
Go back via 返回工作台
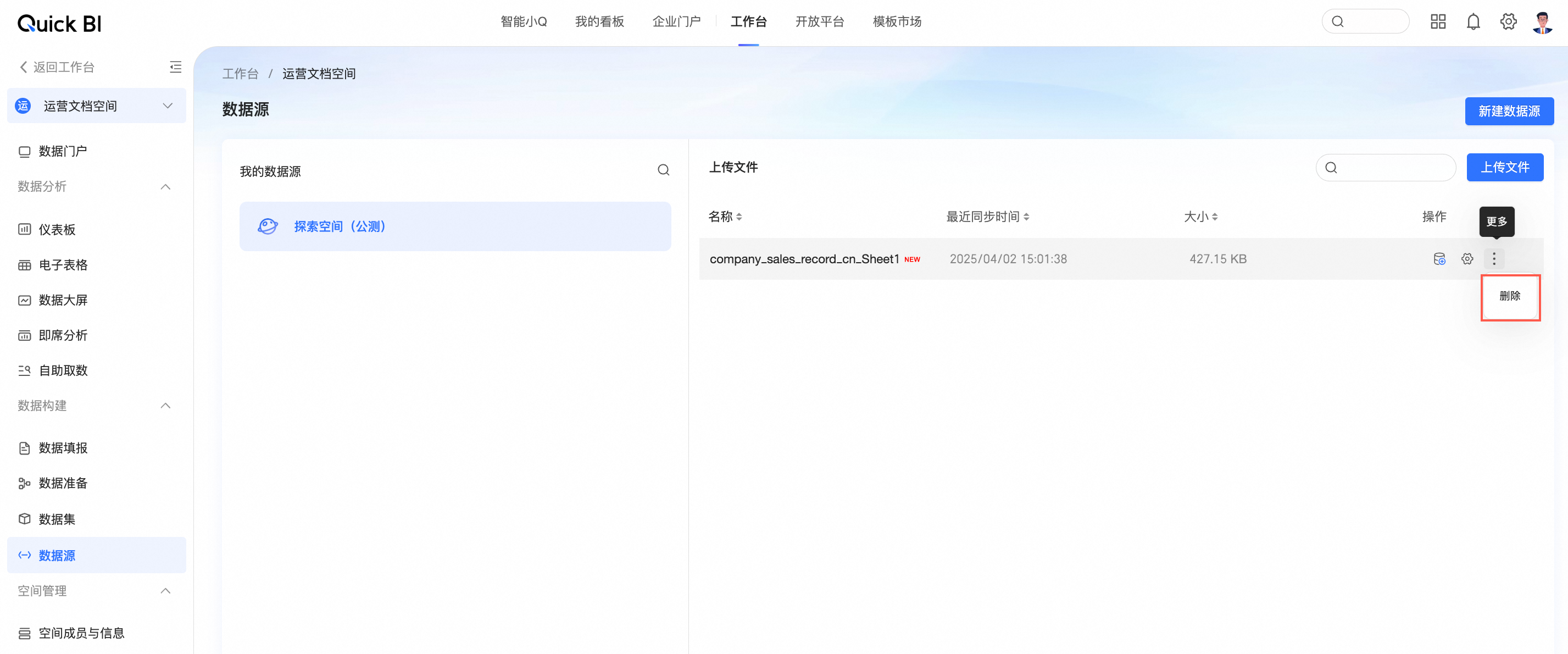pyautogui.click(x=57, y=67)
